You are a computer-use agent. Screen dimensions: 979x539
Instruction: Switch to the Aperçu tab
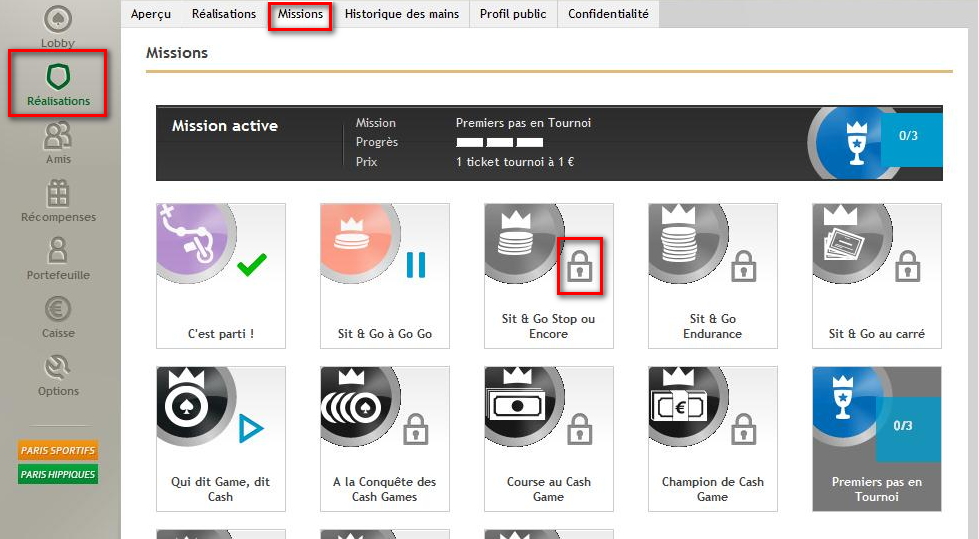(150, 14)
